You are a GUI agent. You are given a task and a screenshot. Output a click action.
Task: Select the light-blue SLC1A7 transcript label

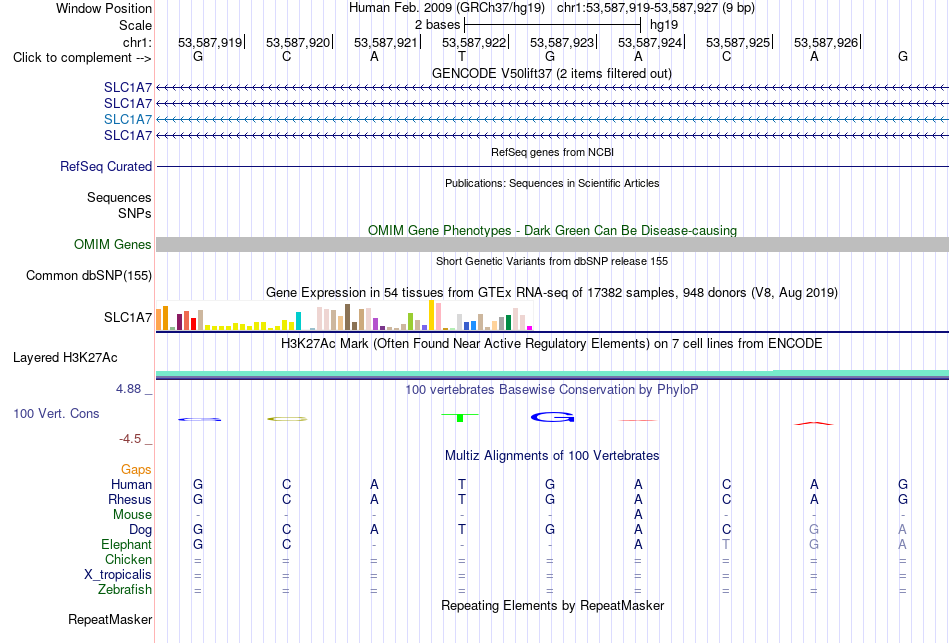tap(128, 119)
